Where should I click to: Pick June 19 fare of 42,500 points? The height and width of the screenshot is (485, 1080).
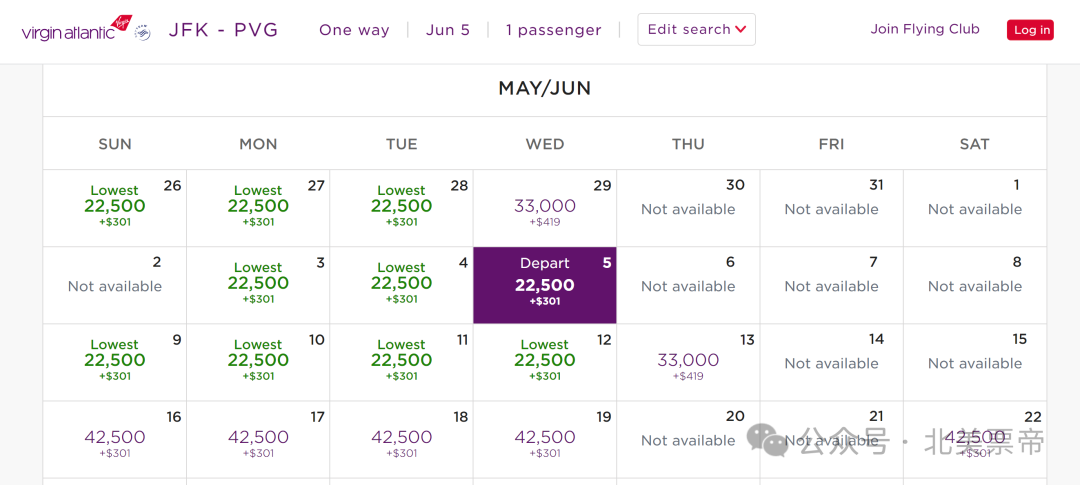[545, 440]
